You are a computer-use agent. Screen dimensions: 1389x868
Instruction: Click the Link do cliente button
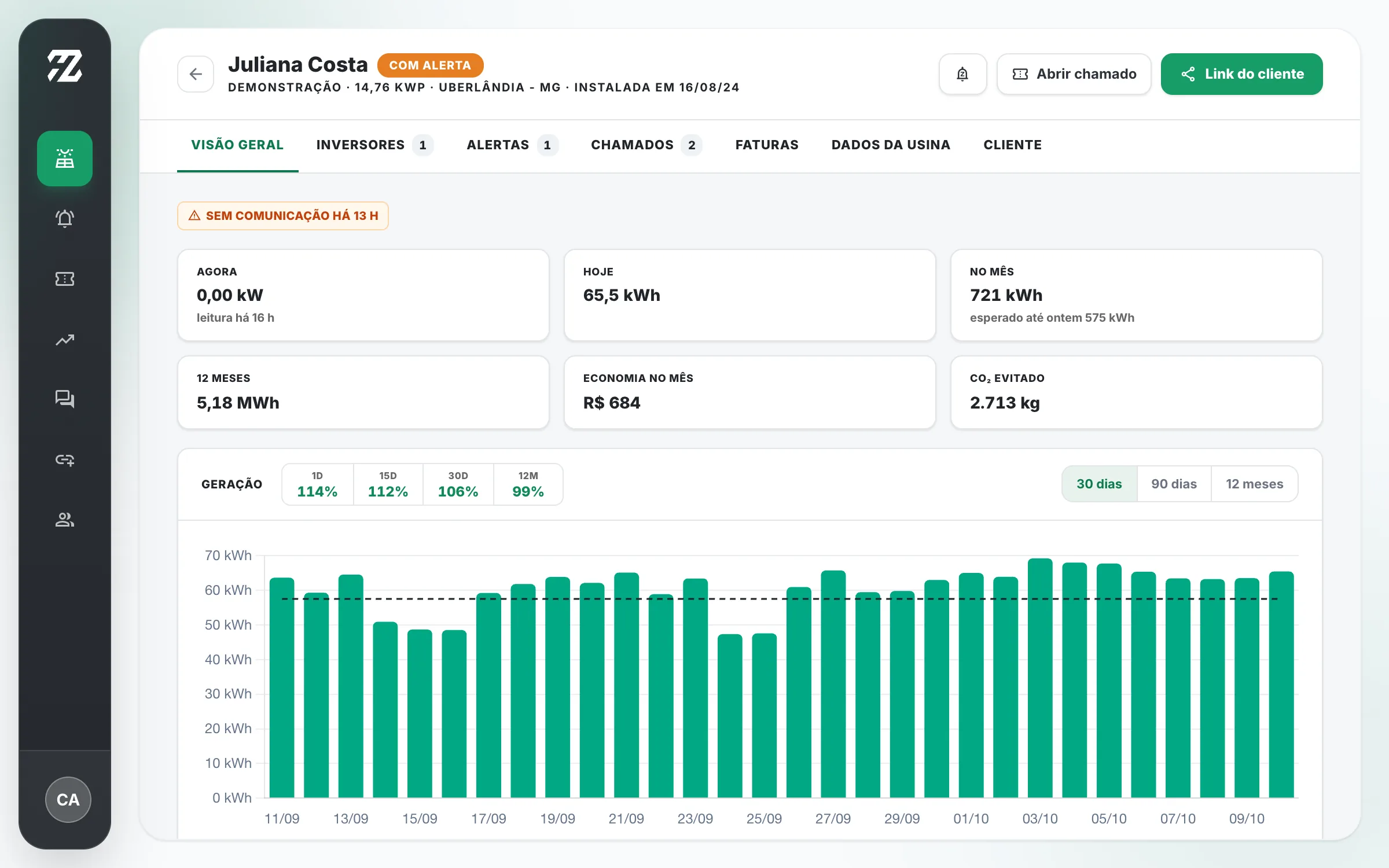(1242, 74)
